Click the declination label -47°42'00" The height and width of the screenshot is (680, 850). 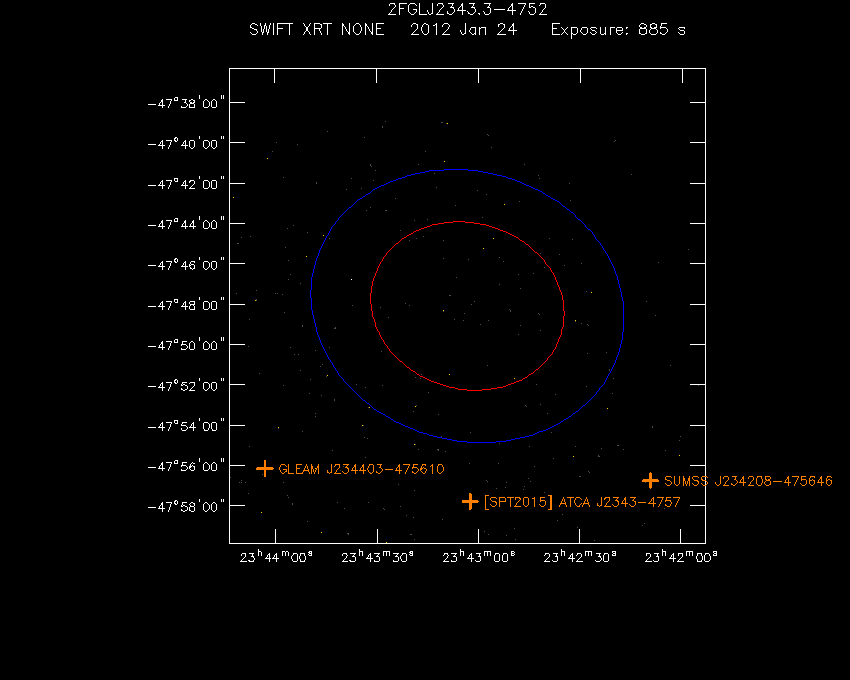click(x=186, y=184)
